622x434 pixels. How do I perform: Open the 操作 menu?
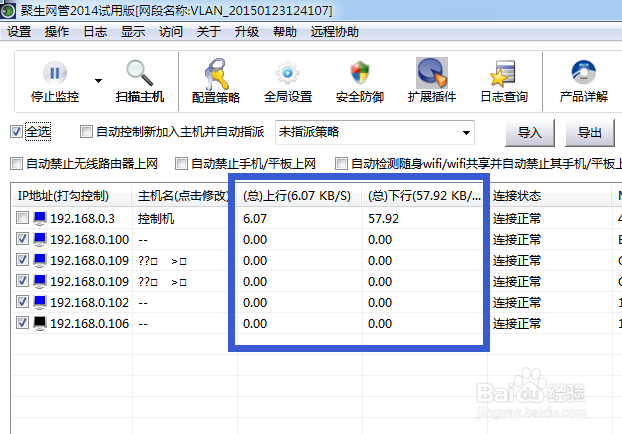click(57, 31)
